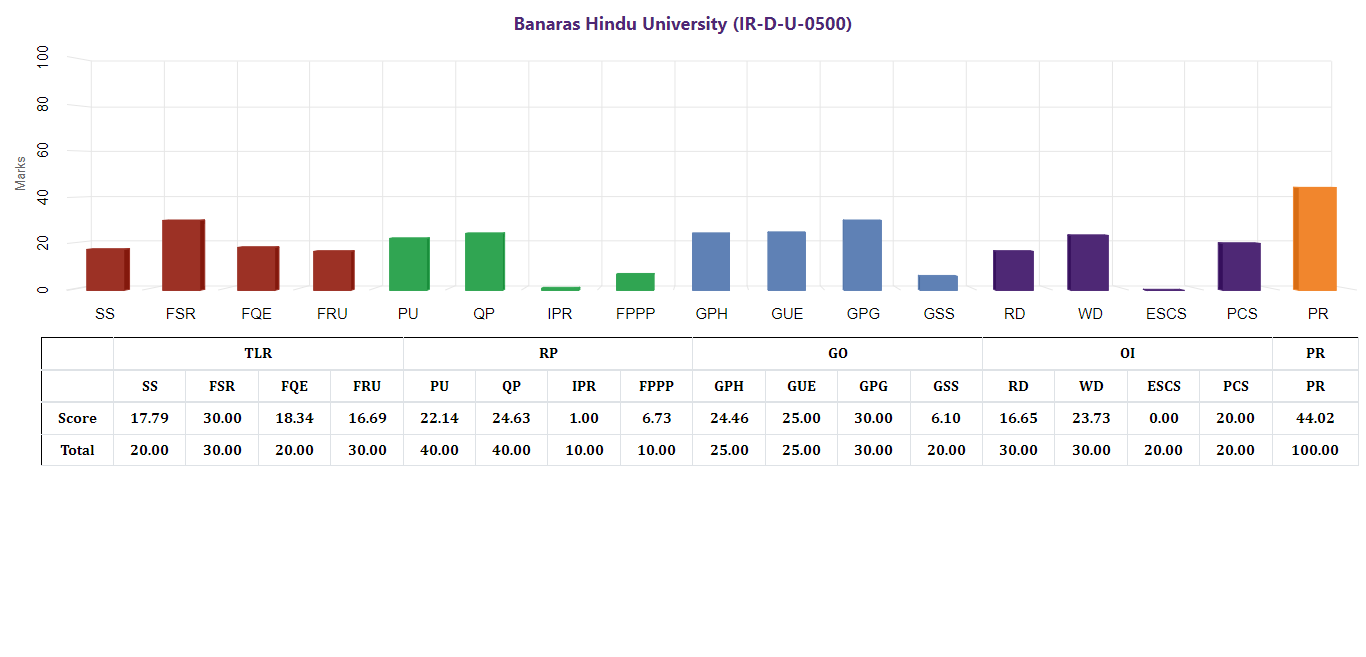Click the TLR group header in table
Image resolution: width=1366 pixels, height=657 pixels.
pyautogui.click(x=258, y=353)
